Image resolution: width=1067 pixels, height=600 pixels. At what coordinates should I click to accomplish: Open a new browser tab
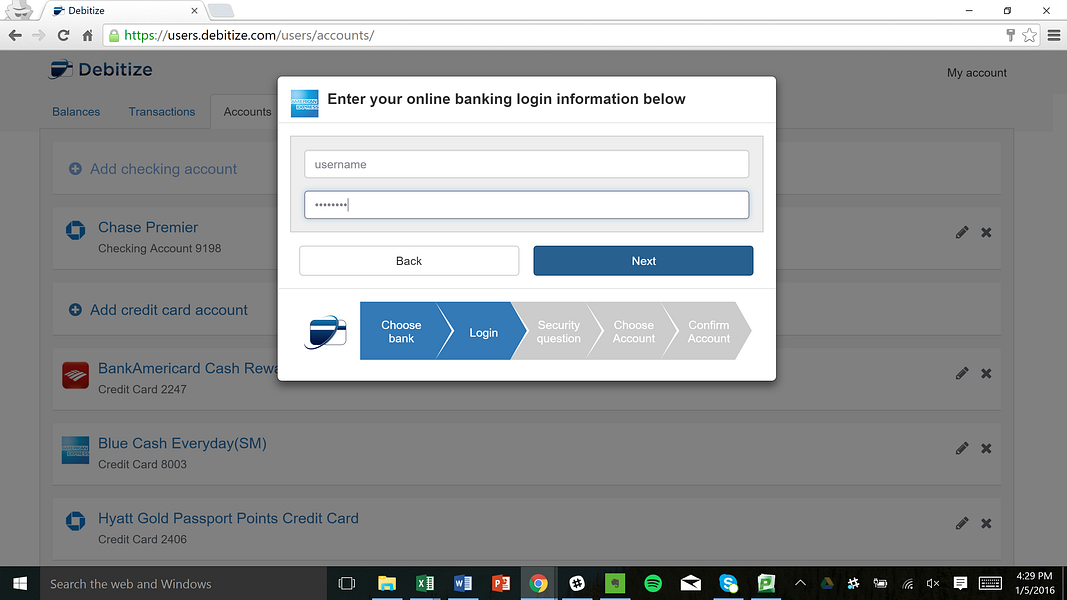pyautogui.click(x=220, y=10)
